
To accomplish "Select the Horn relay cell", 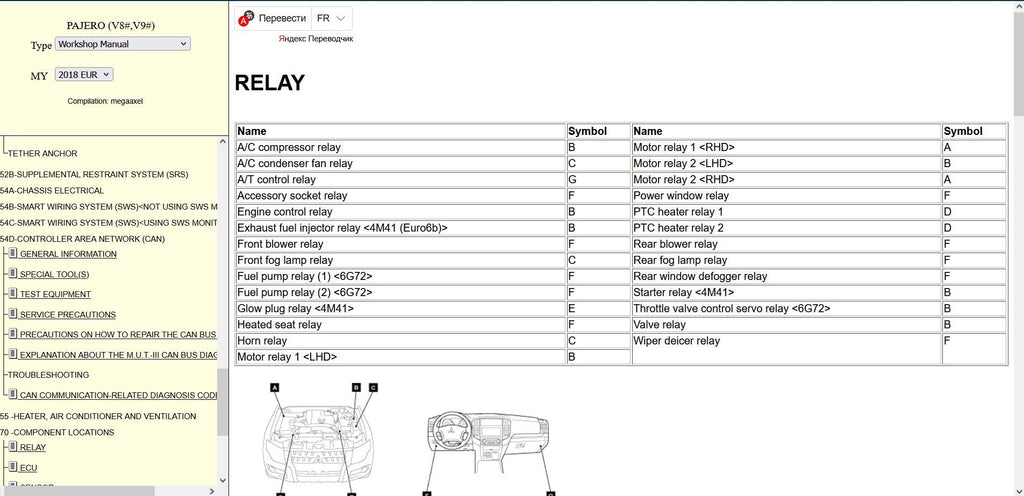I will click(400, 341).
